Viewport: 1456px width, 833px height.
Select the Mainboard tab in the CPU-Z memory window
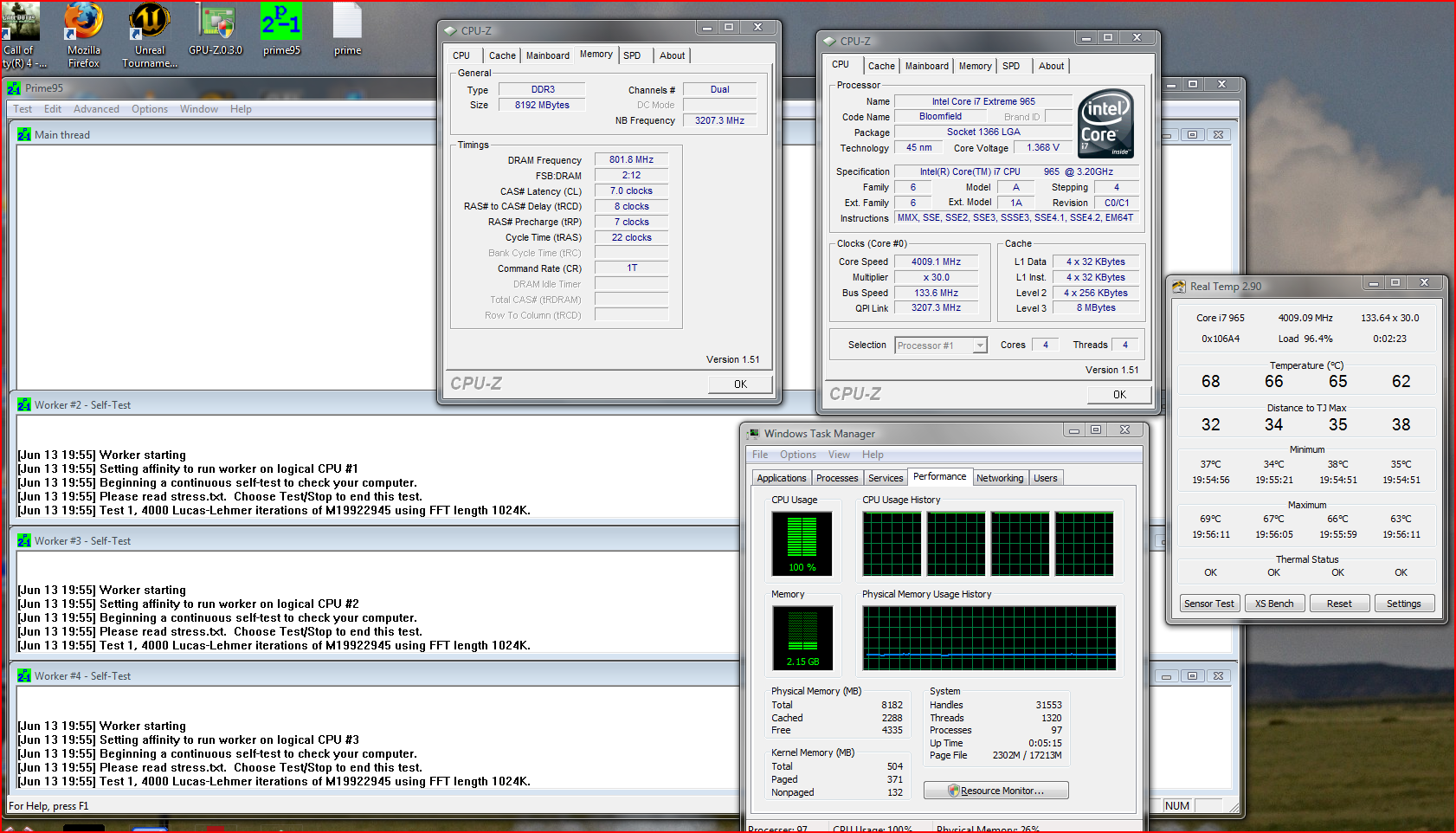point(548,55)
